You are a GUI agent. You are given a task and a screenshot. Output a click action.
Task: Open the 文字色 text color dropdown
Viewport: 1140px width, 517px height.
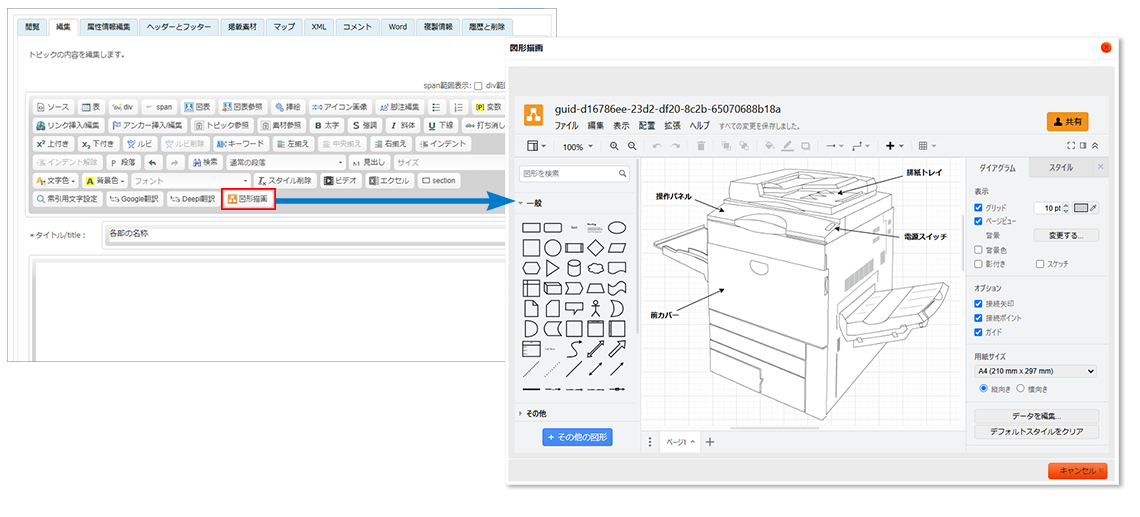coord(56,180)
